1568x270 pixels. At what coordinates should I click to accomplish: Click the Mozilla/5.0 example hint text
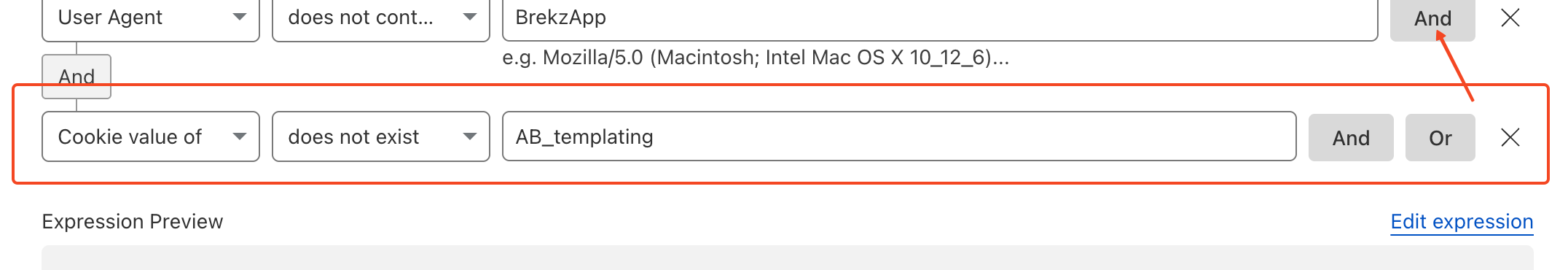pyautogui.click(x=756, y=58)
